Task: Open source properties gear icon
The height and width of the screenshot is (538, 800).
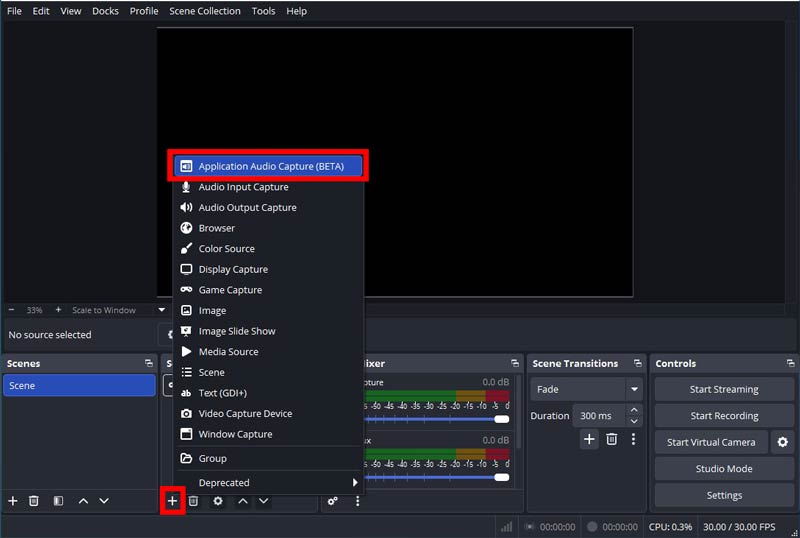Action: [218, 501]
